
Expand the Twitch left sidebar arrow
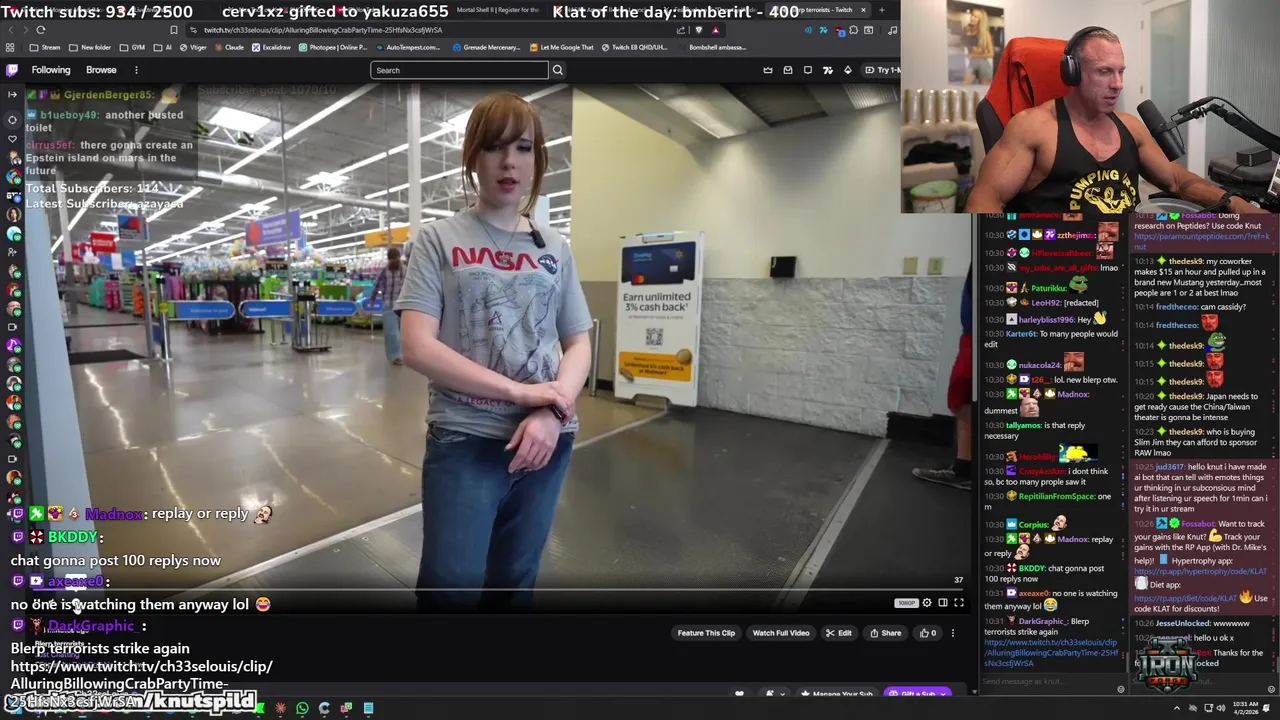point(12,94)
